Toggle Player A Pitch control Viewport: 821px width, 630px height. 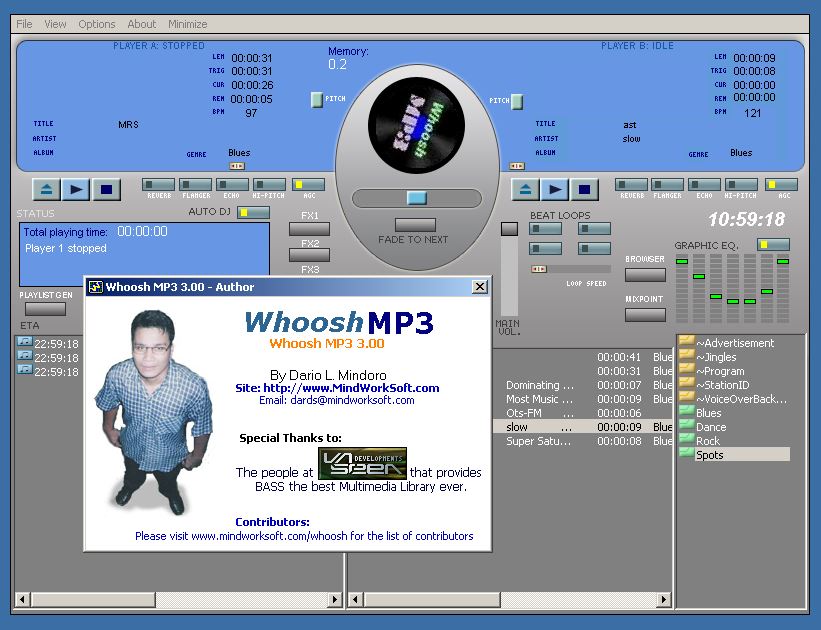[x=317, y=100]
